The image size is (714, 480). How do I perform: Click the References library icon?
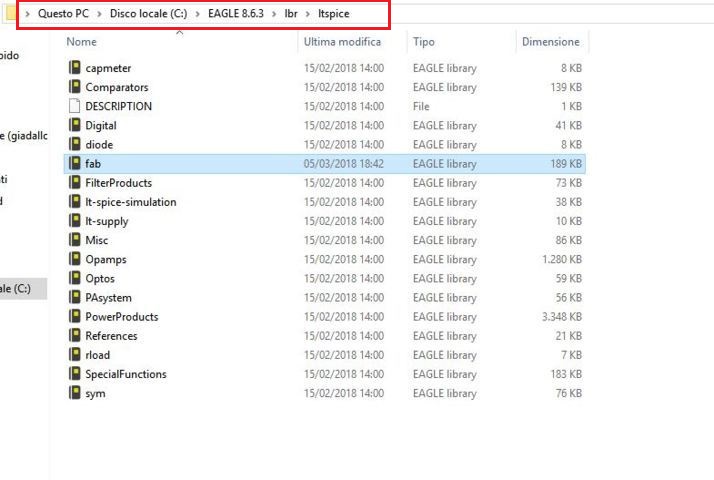(x=75, y=335)
